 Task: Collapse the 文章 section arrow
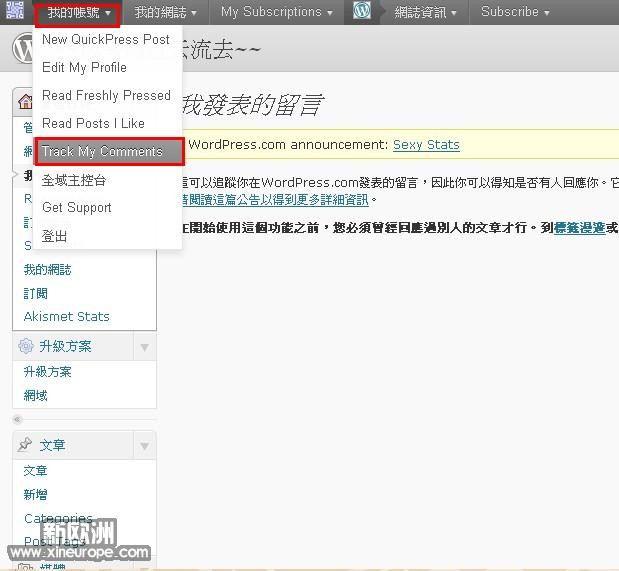tap(144, 446)
